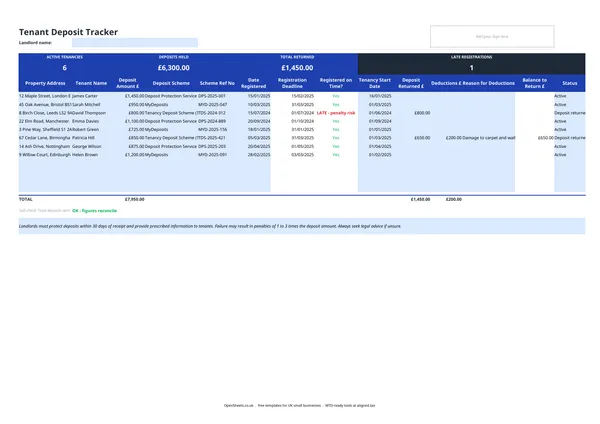Click the '9 Willow Court, Edinburgh' address cell

(45, 155)
